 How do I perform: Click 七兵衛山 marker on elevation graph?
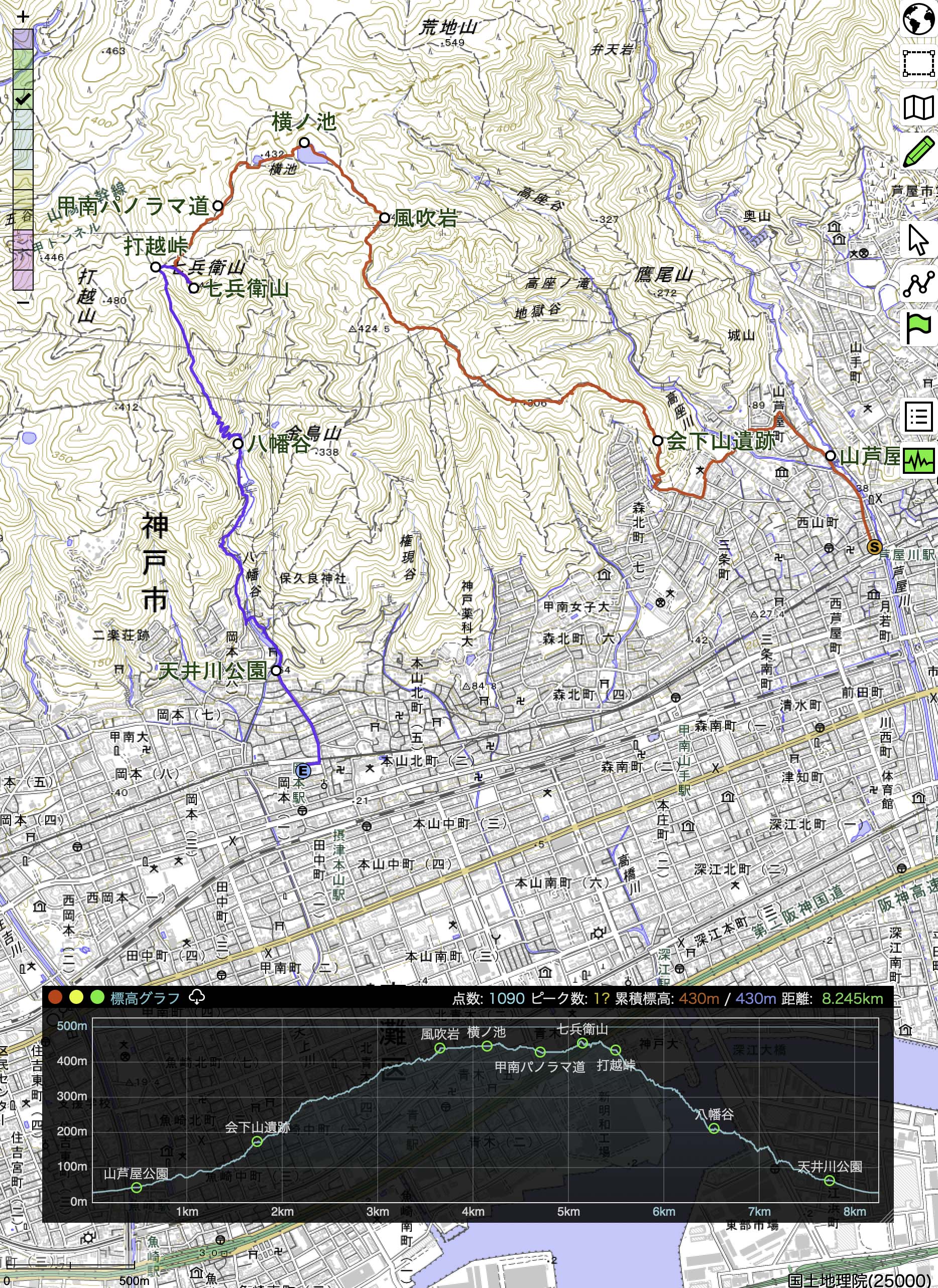582,1043
